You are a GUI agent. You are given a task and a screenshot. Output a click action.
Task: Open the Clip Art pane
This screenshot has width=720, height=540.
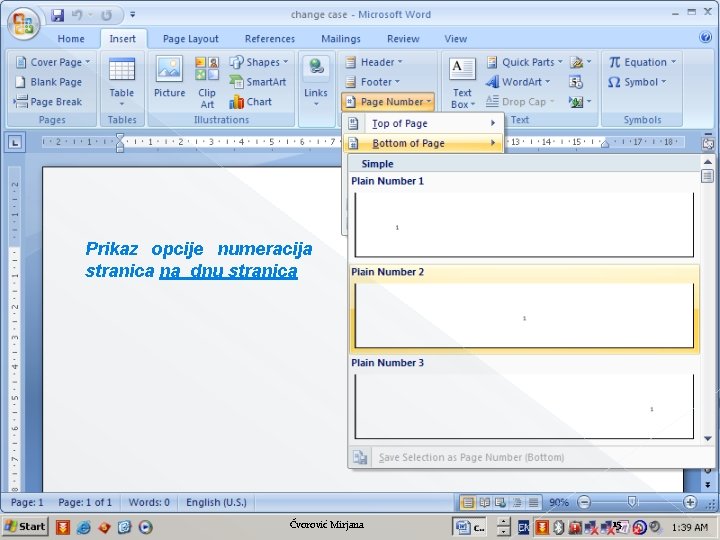coord(207,82)
